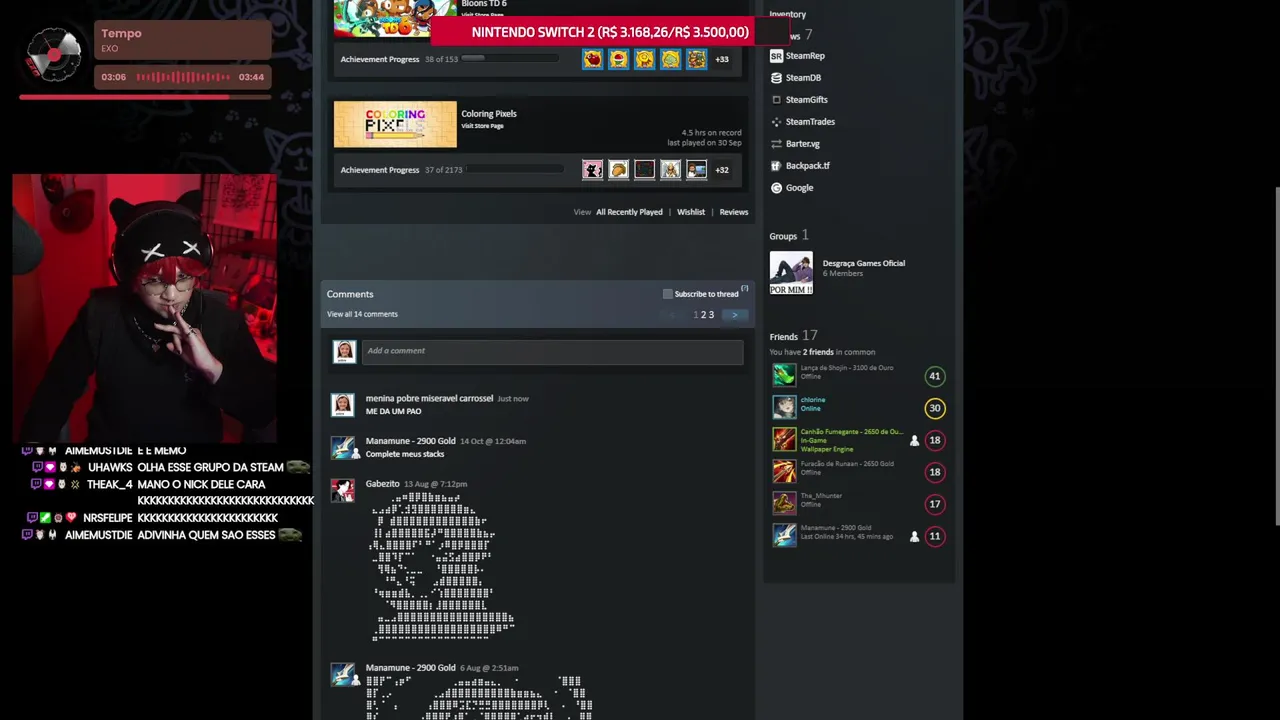This screenshot has height=720, width=1280.
Task: Switch to Wishlist view
Action: pos(691,212)
